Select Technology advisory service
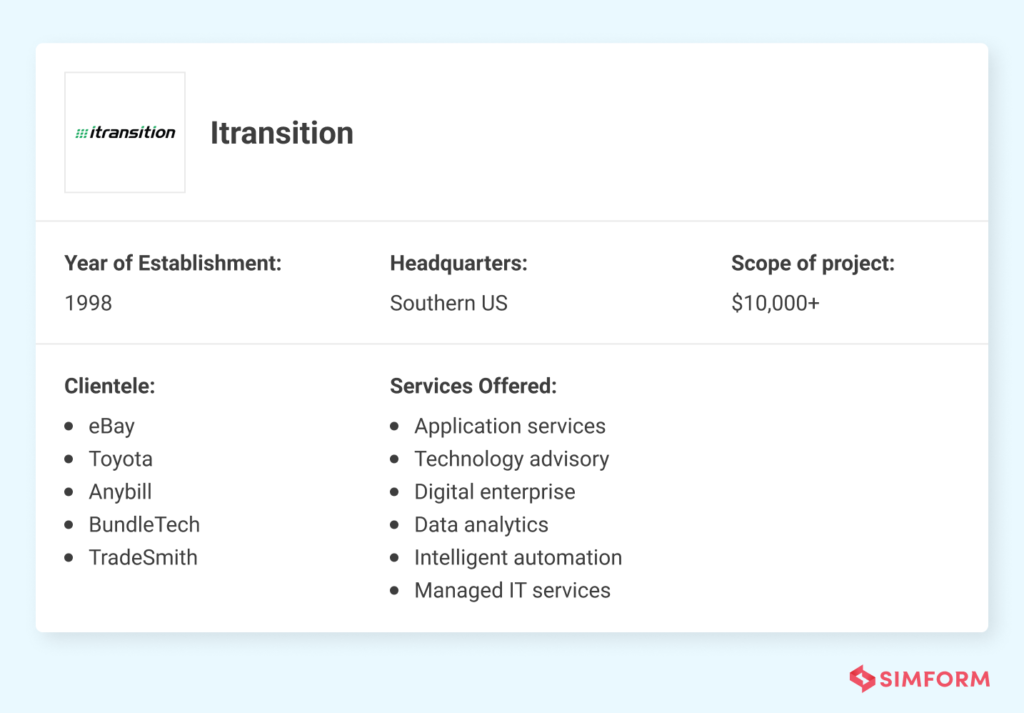This screenshot has width=1024, height=713. pos(511,459)
